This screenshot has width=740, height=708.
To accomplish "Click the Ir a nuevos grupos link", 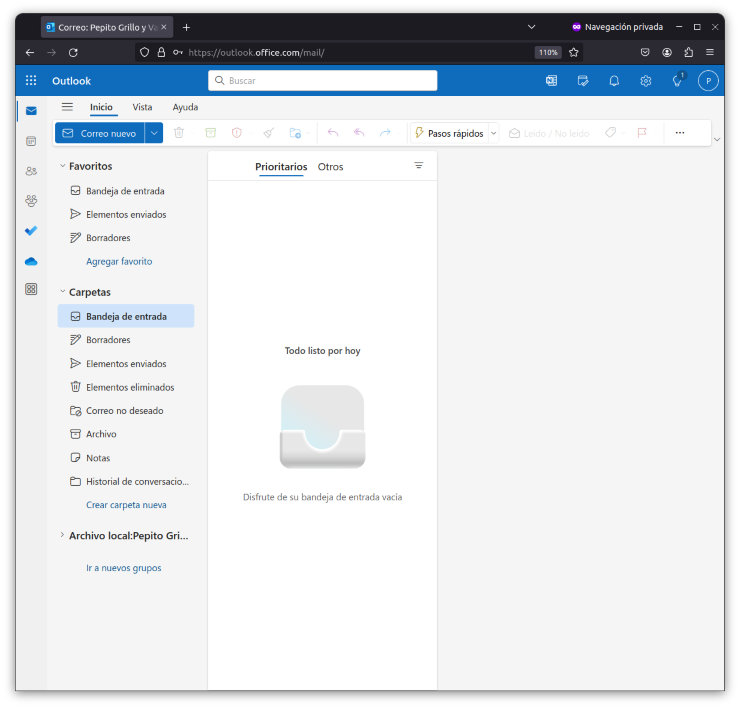I will click(x=124, y=568).
